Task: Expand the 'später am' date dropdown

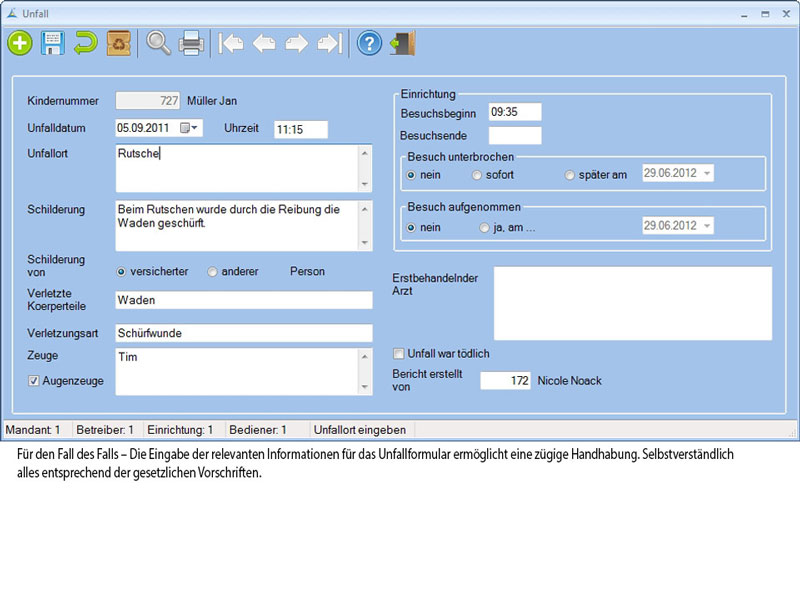Action: [x=707, y=174]
